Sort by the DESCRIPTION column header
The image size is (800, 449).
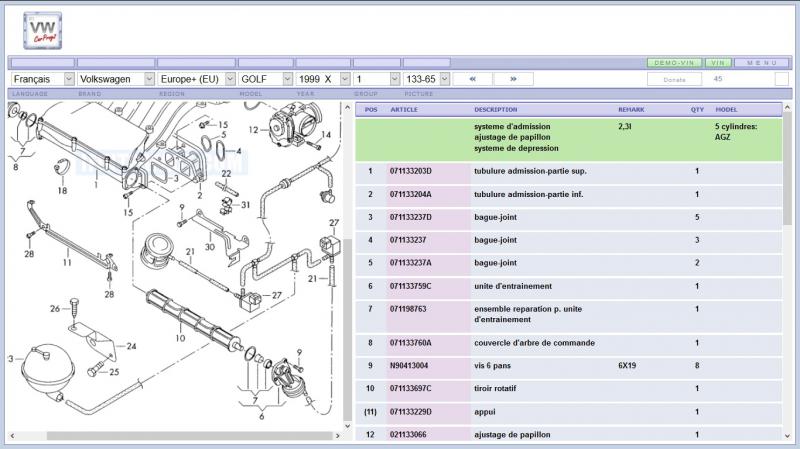tap(495, 110)
